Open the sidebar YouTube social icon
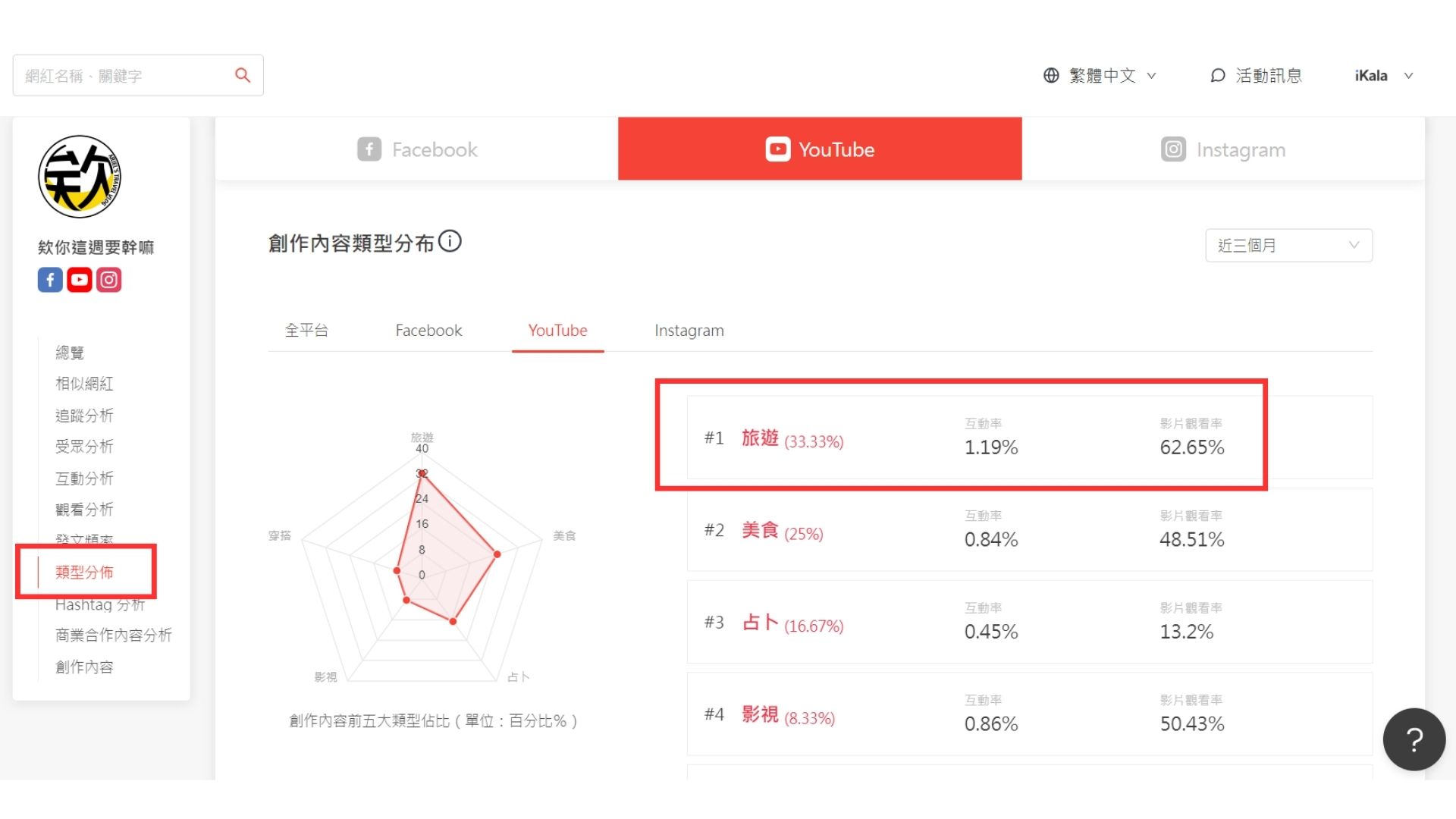Viewport: 1456px width, 819px height. click(x=80, y=280)
